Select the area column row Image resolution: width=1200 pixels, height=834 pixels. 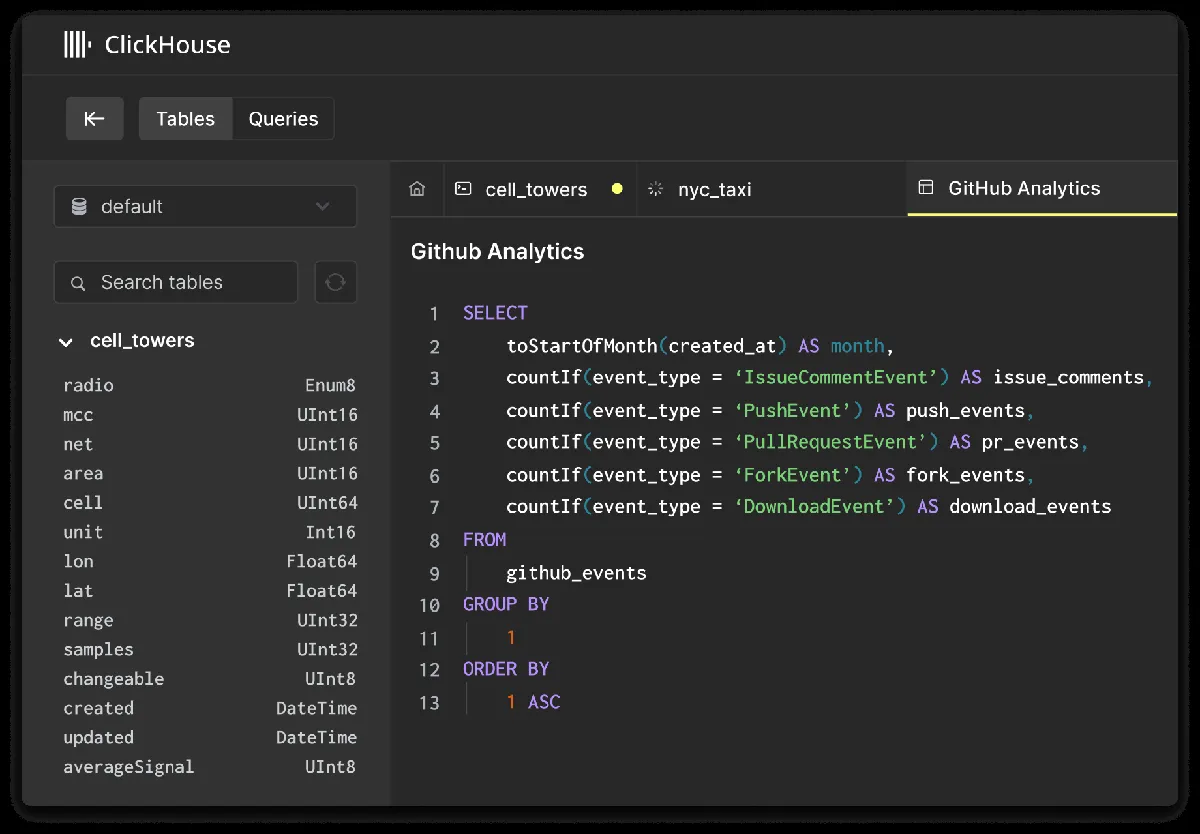tap(210, 474)
